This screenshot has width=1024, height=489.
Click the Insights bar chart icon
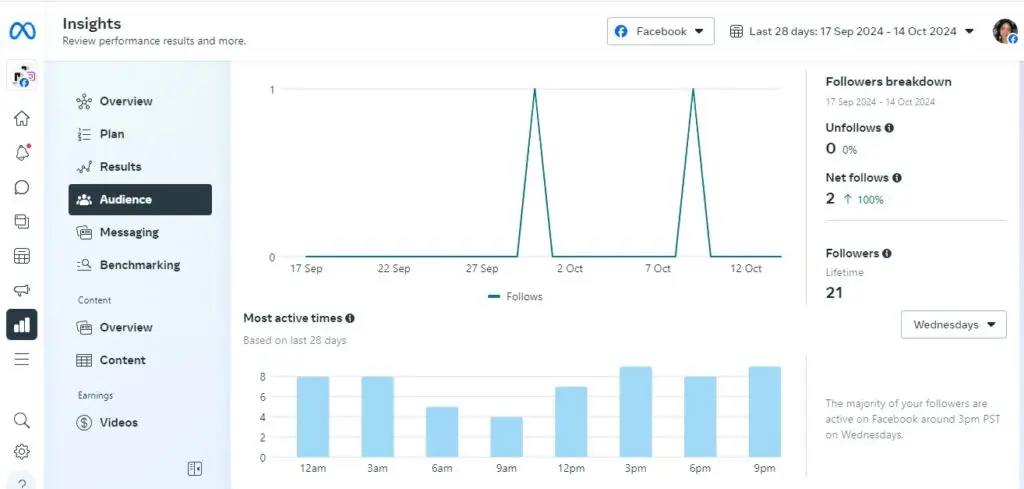(21, 324)
